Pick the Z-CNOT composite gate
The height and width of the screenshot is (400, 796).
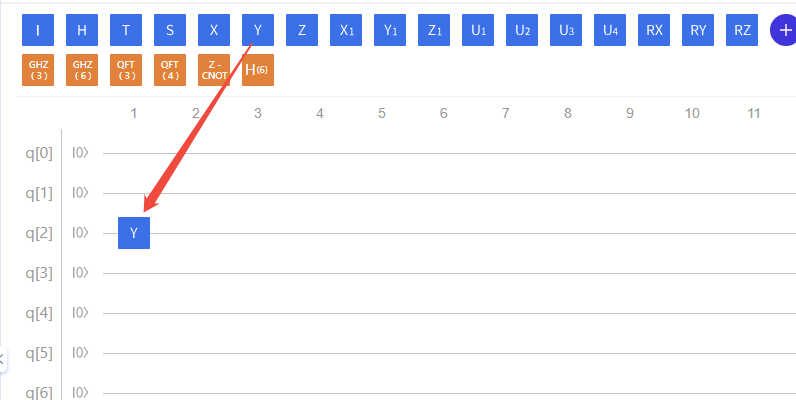click(x=214, y=70)
